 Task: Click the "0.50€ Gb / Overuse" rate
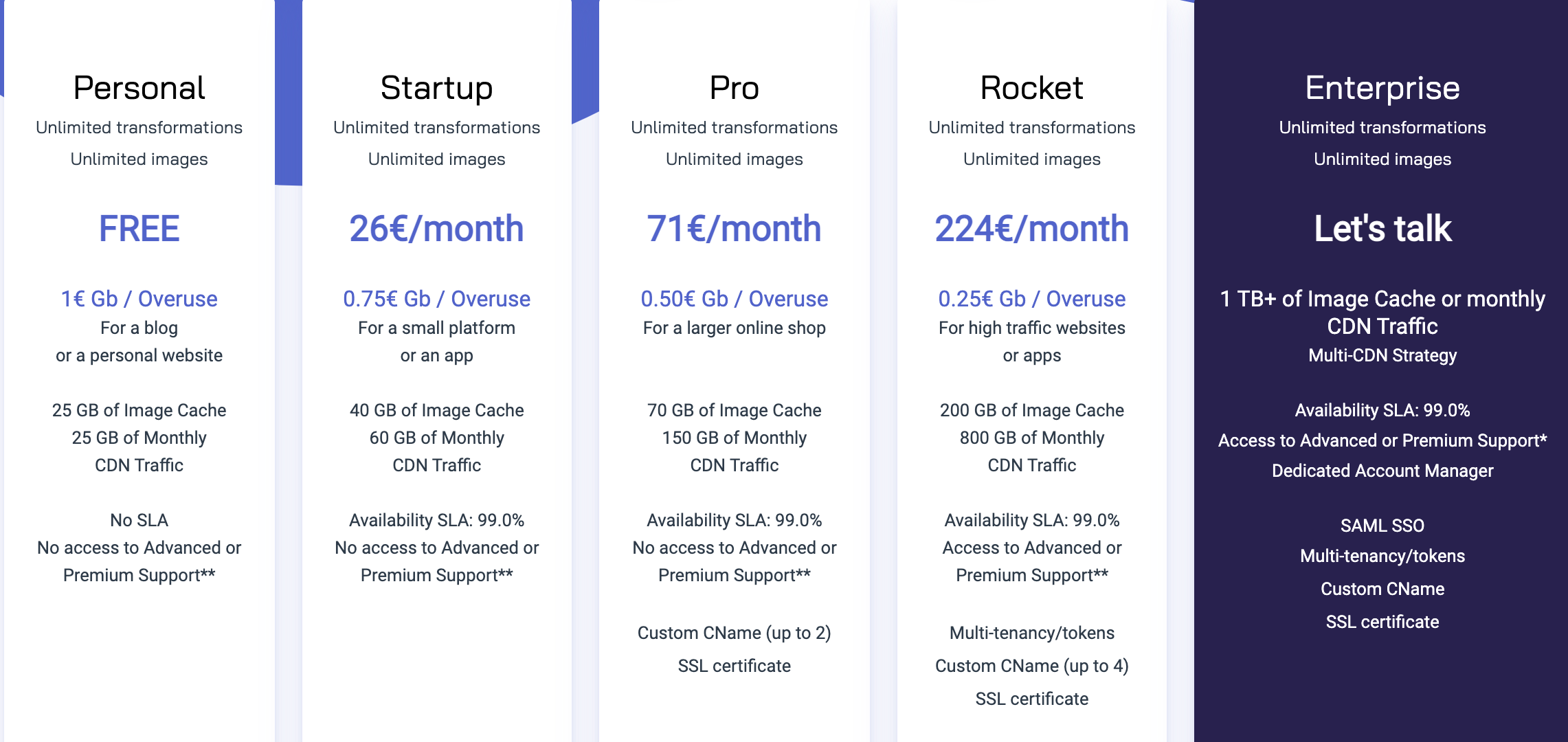click(734, 299)
